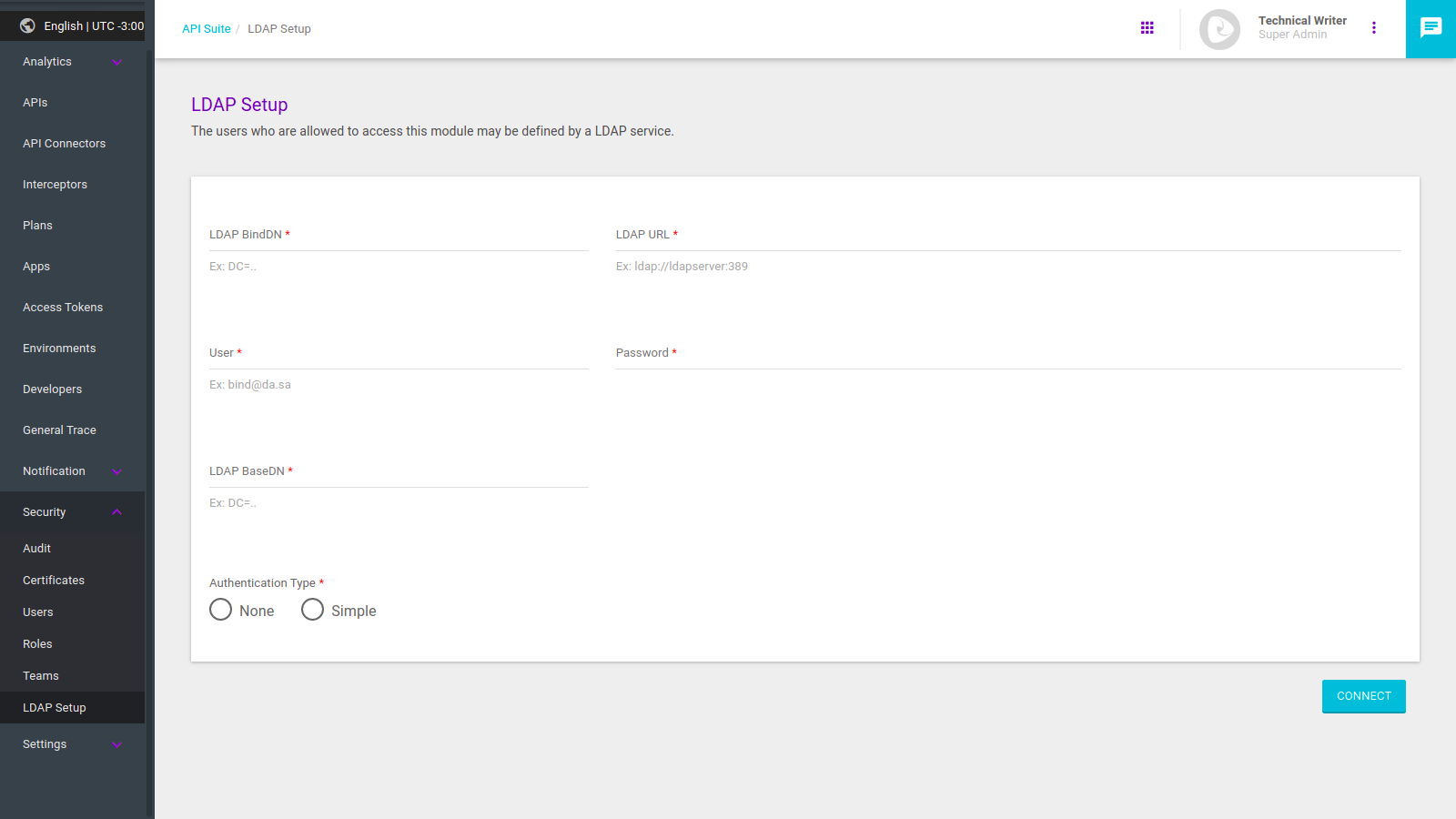Open the apps grid icon
This screenshot has height=819, width=1456.
coord(1147,28)
